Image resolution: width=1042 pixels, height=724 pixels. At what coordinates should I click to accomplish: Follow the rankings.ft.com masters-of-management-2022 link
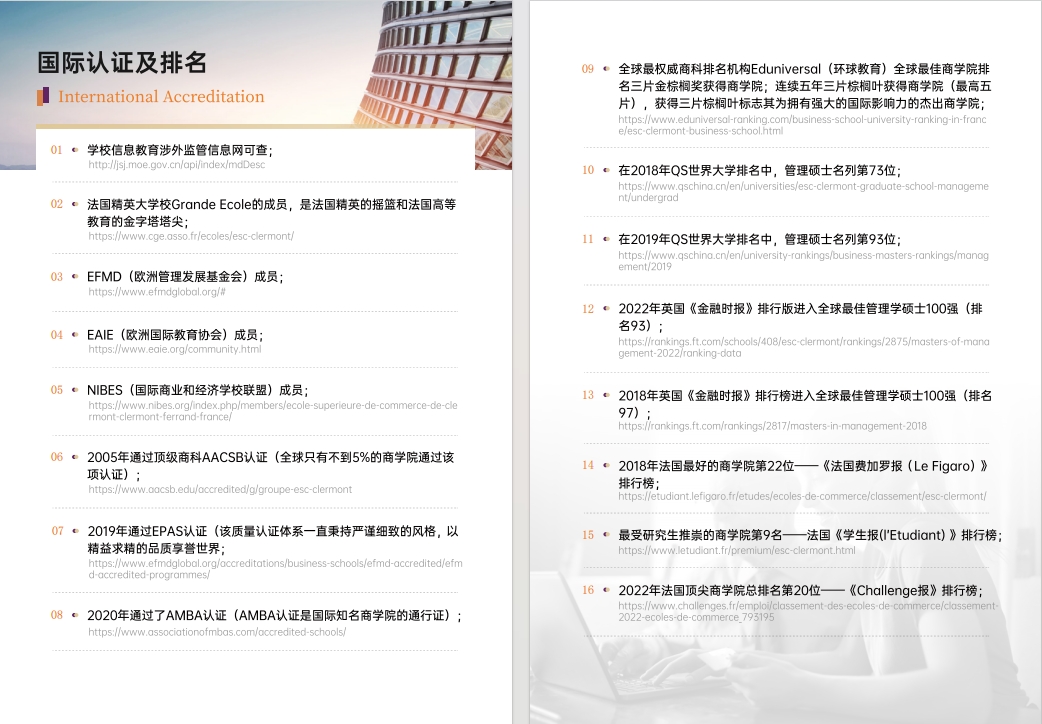point(803,347)
